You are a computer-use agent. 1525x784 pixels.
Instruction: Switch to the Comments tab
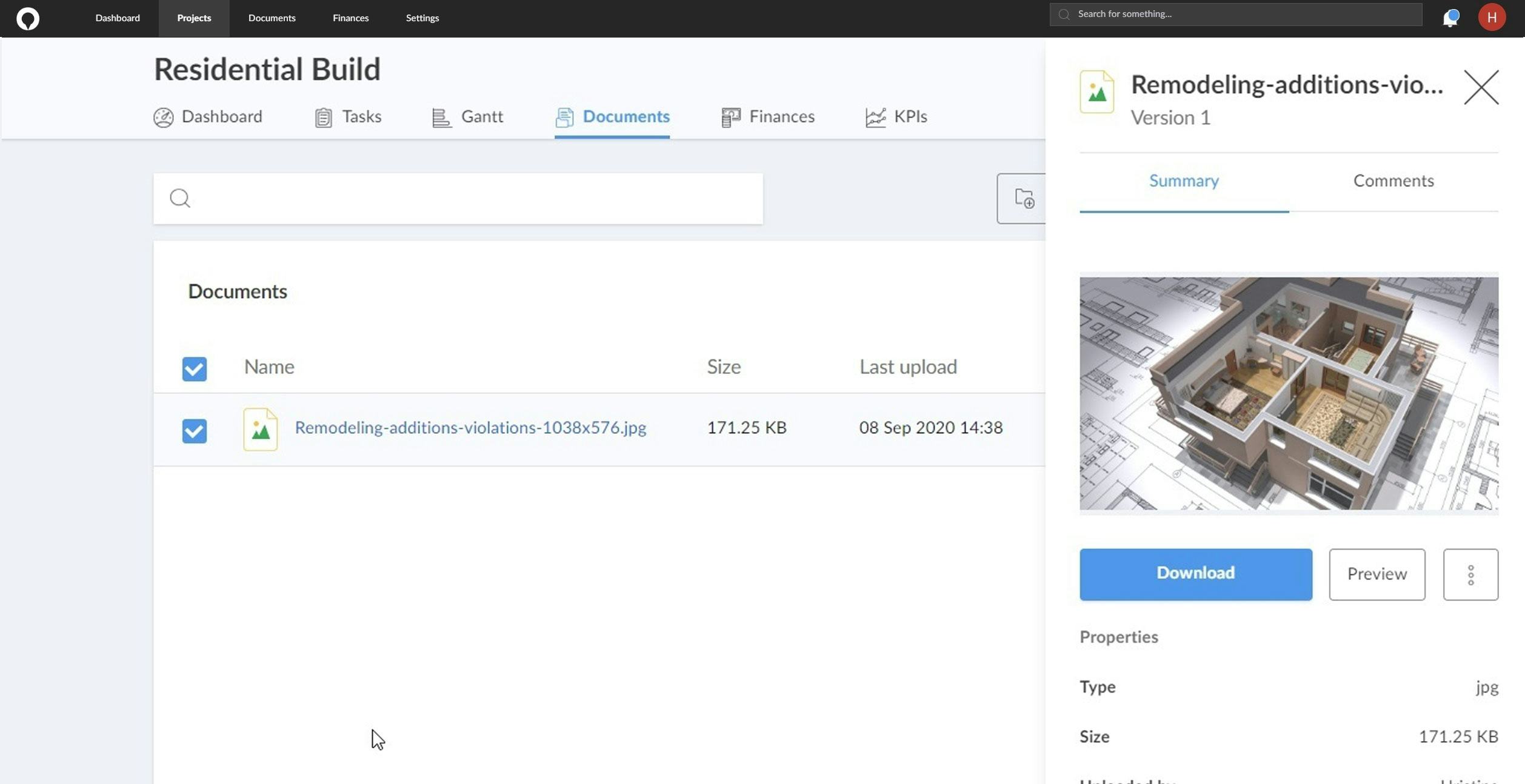click(x=1393, y=181)
